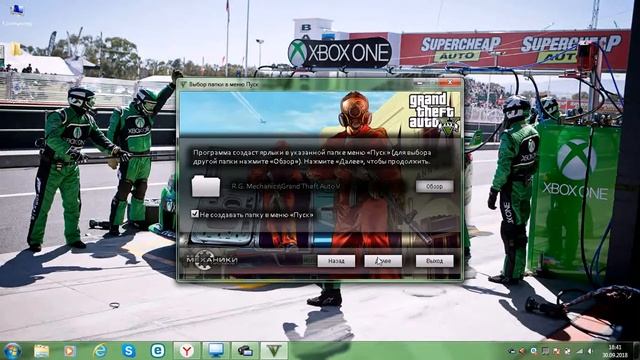Untick 'Не создавать папку в меню Пуск' checkbox
Image resolution: width=640 pixels, height=360 pixels.
click(x=195, y=213)
